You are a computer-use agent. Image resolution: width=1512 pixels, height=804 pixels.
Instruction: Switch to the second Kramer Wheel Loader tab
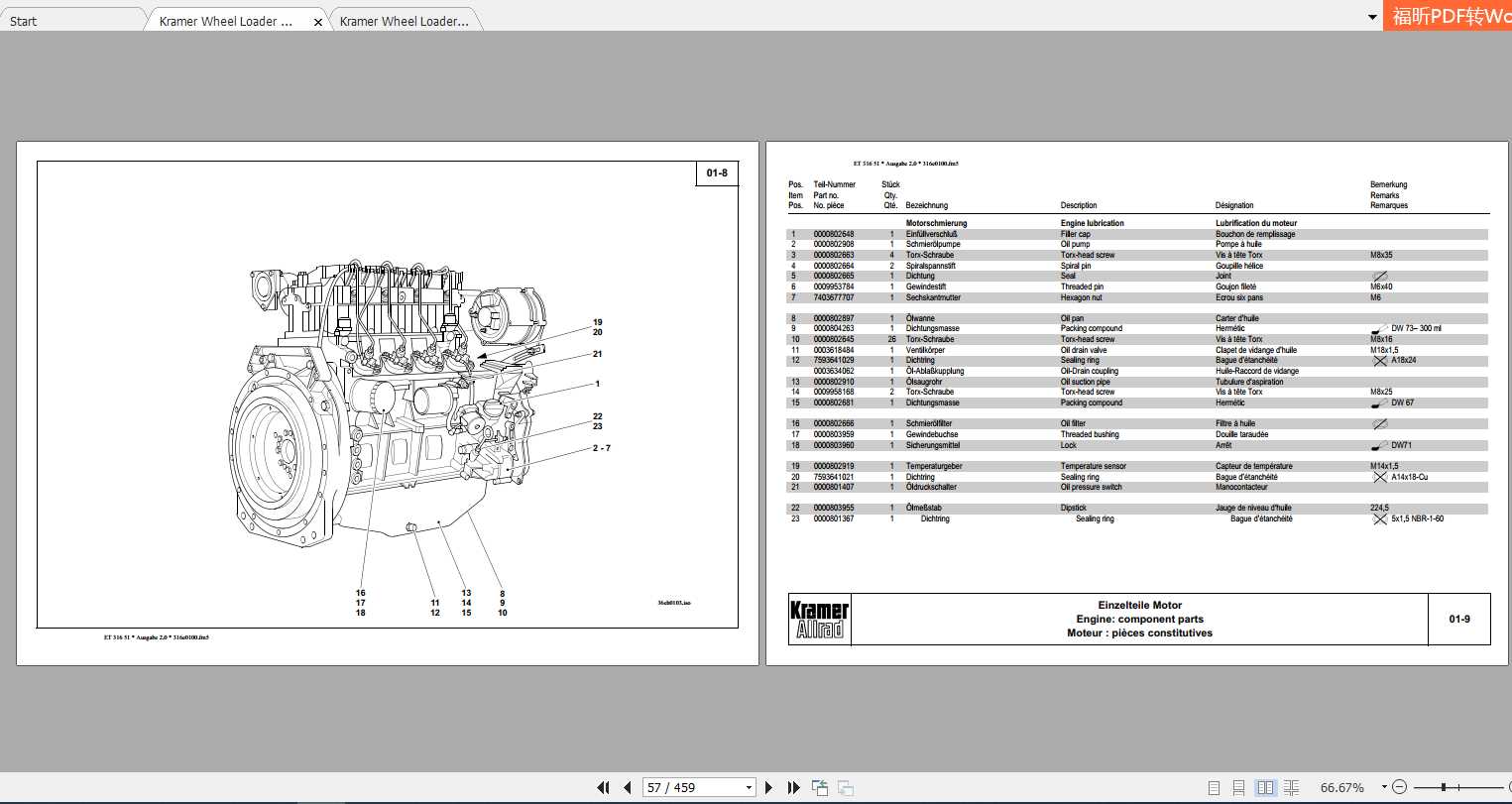405,21
